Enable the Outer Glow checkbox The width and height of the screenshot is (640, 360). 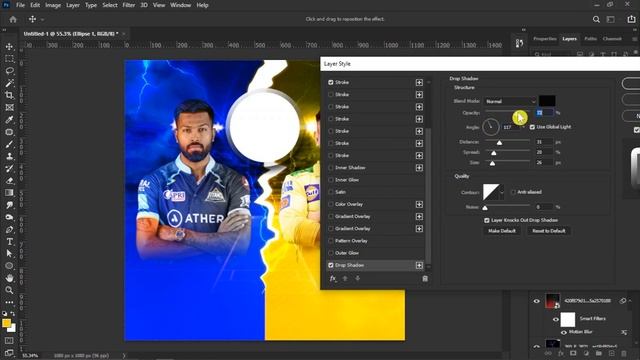pyautogui.click(x=331, y=253)
